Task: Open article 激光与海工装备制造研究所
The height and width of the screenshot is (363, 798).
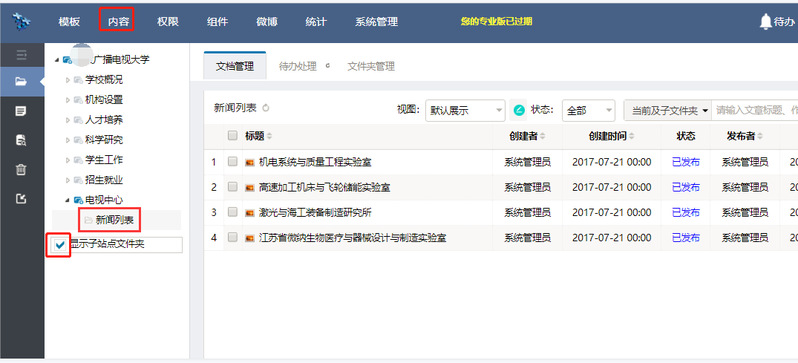Action: (315, 213)
